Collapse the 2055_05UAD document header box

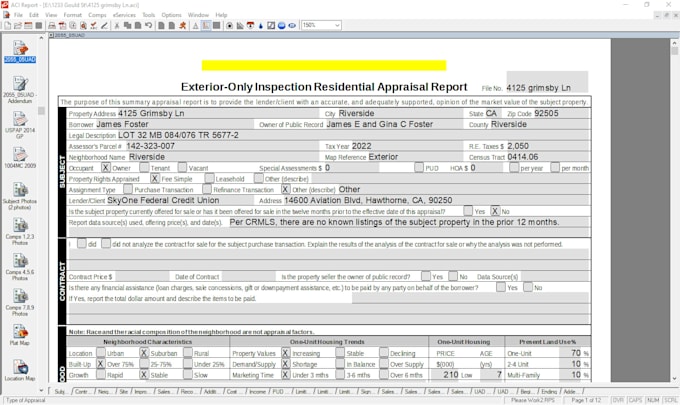[x=52, y=35]
